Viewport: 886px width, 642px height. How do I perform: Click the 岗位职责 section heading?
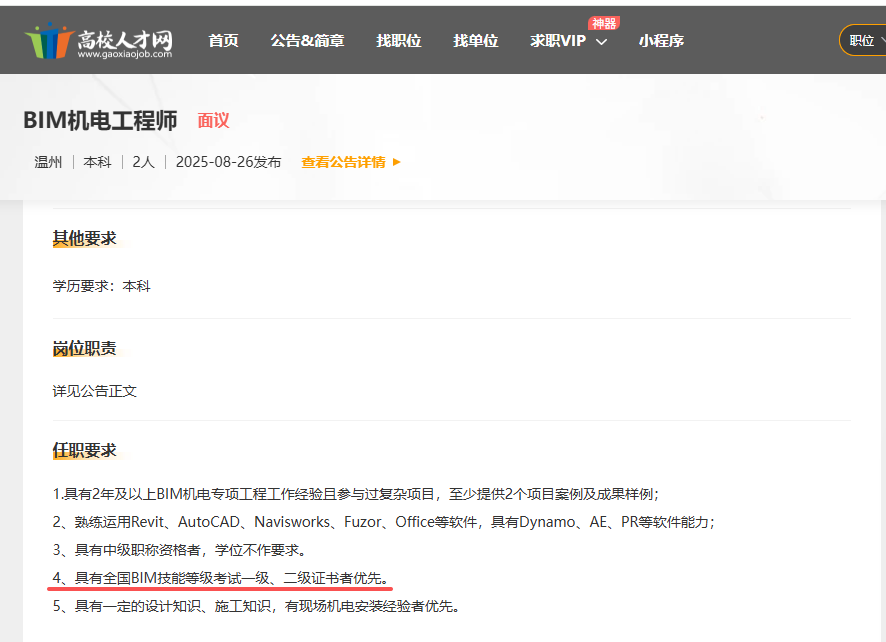pyautogui.click(x=84, y=348)
